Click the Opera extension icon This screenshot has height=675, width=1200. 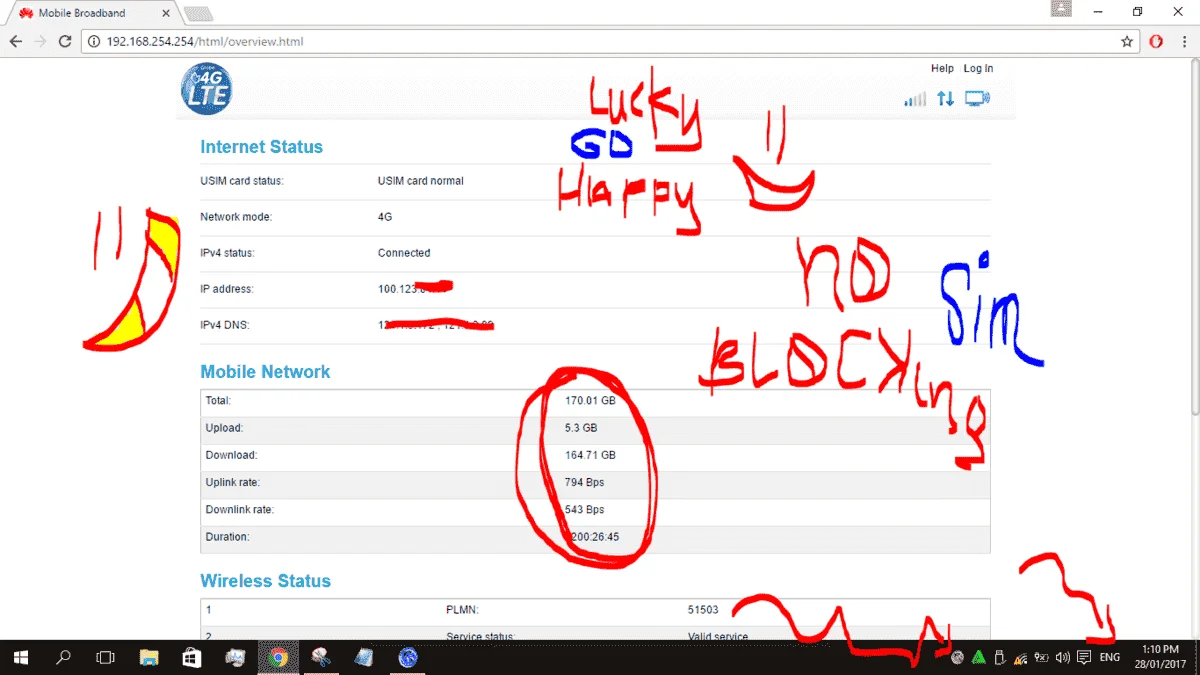(x=1155, y=42)
